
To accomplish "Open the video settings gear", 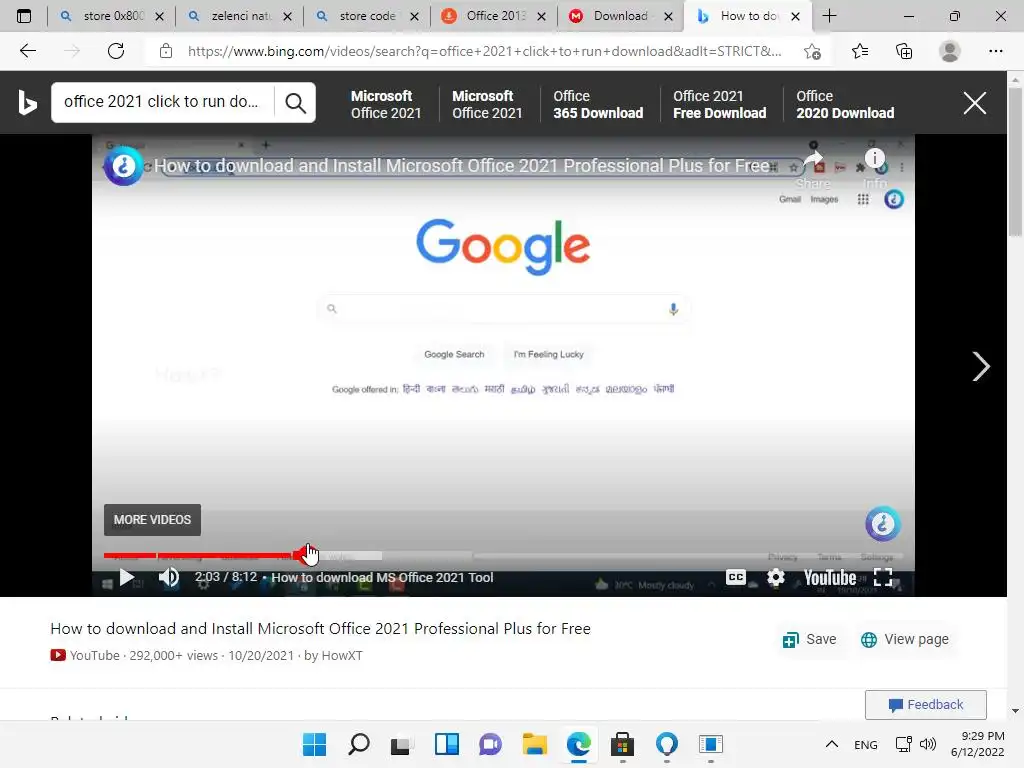I will tap(775, 577).
